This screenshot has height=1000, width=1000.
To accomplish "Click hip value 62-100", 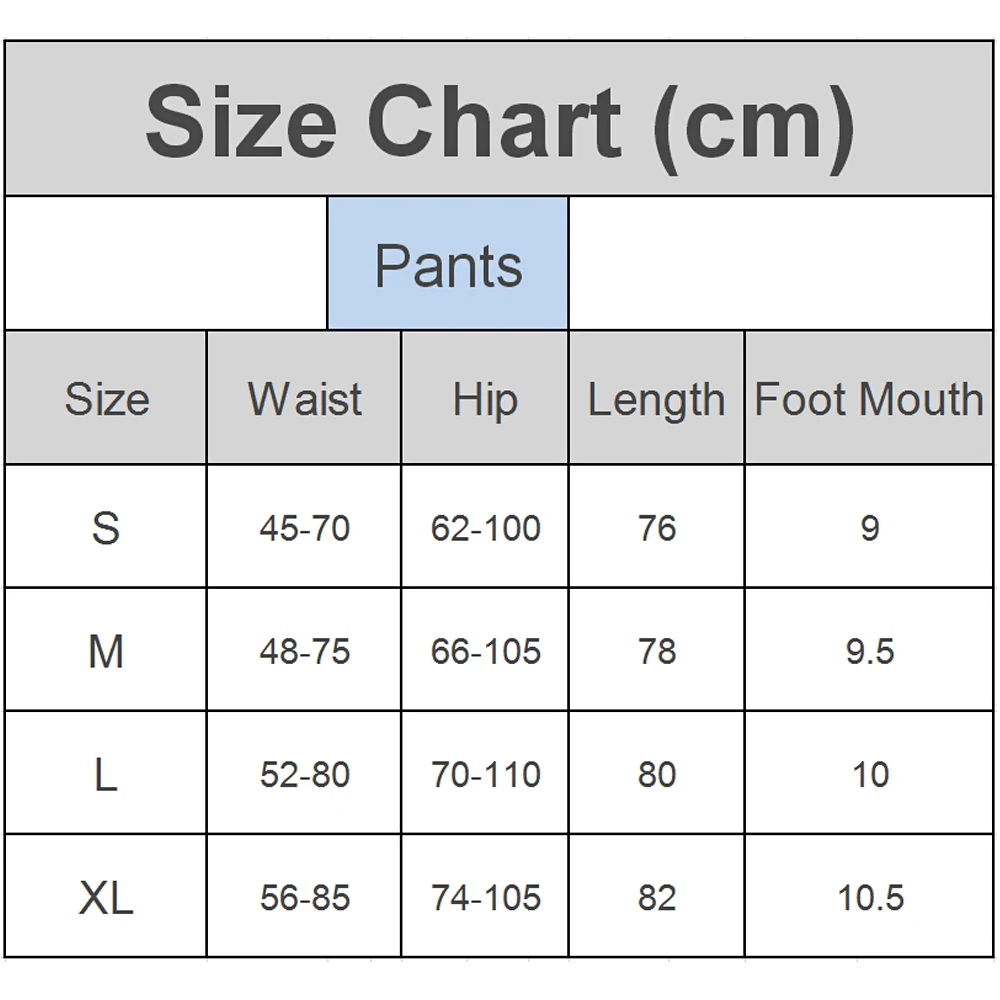I will 485,527.
